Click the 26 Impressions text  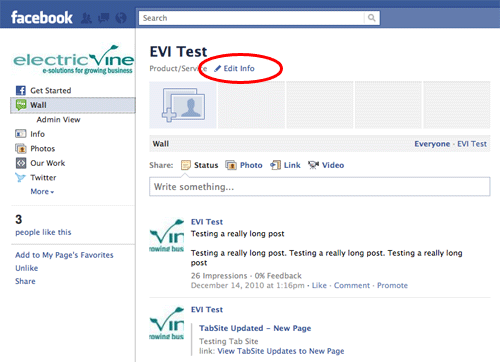point(219,276)
